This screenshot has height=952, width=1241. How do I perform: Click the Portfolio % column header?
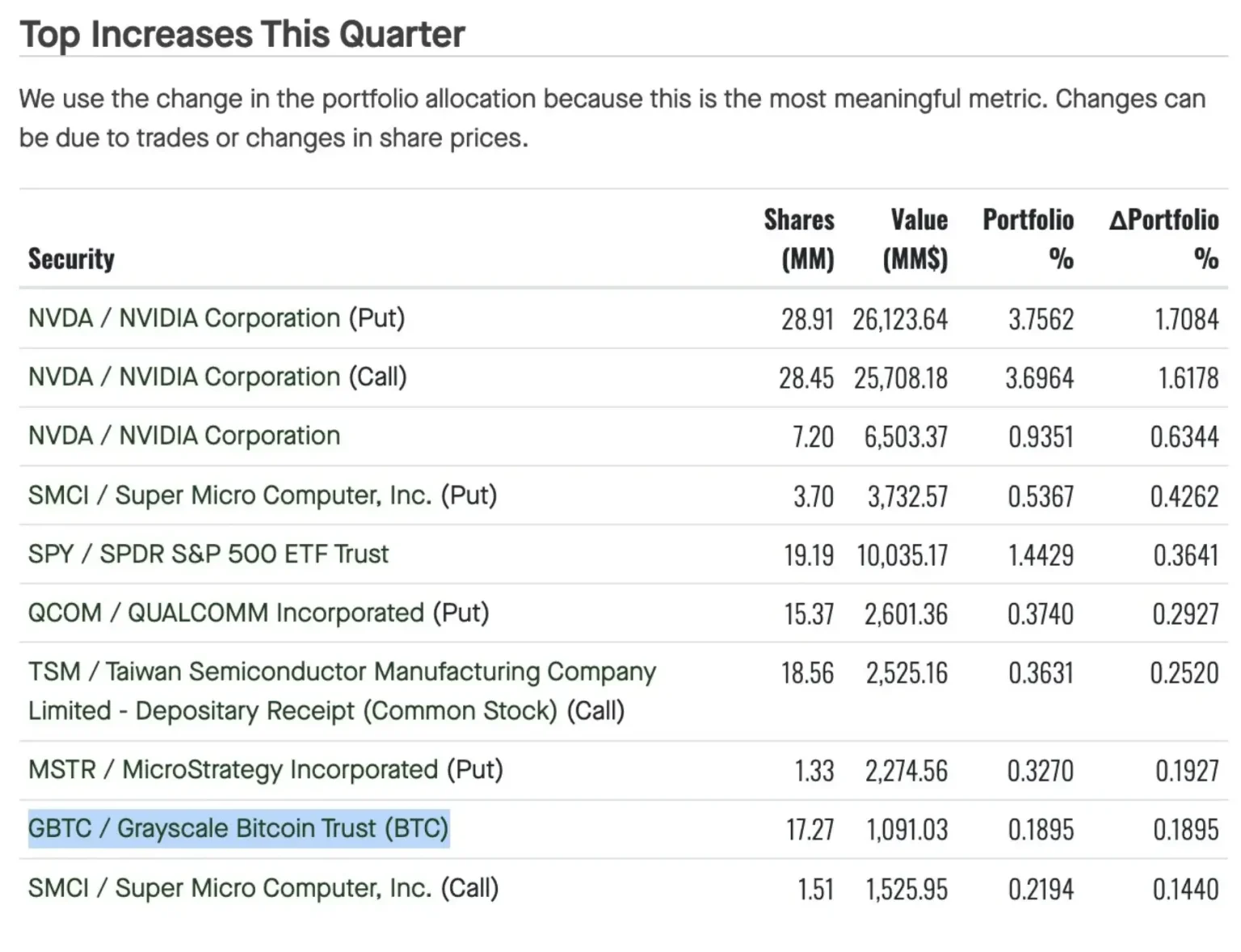pyautogui.click(x=1028, y=239)
